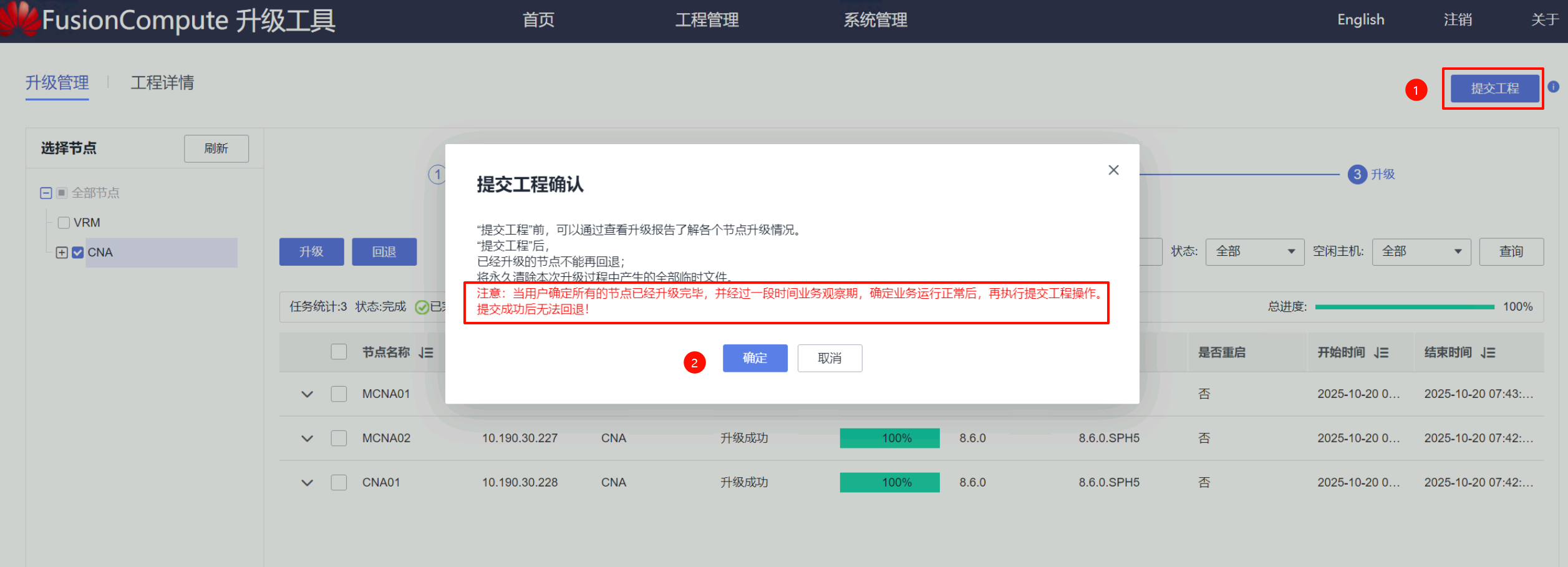Collapse the 全部节点 tree minus icon
This screenshot has width=1568, height=567.
tap(46, 193)
